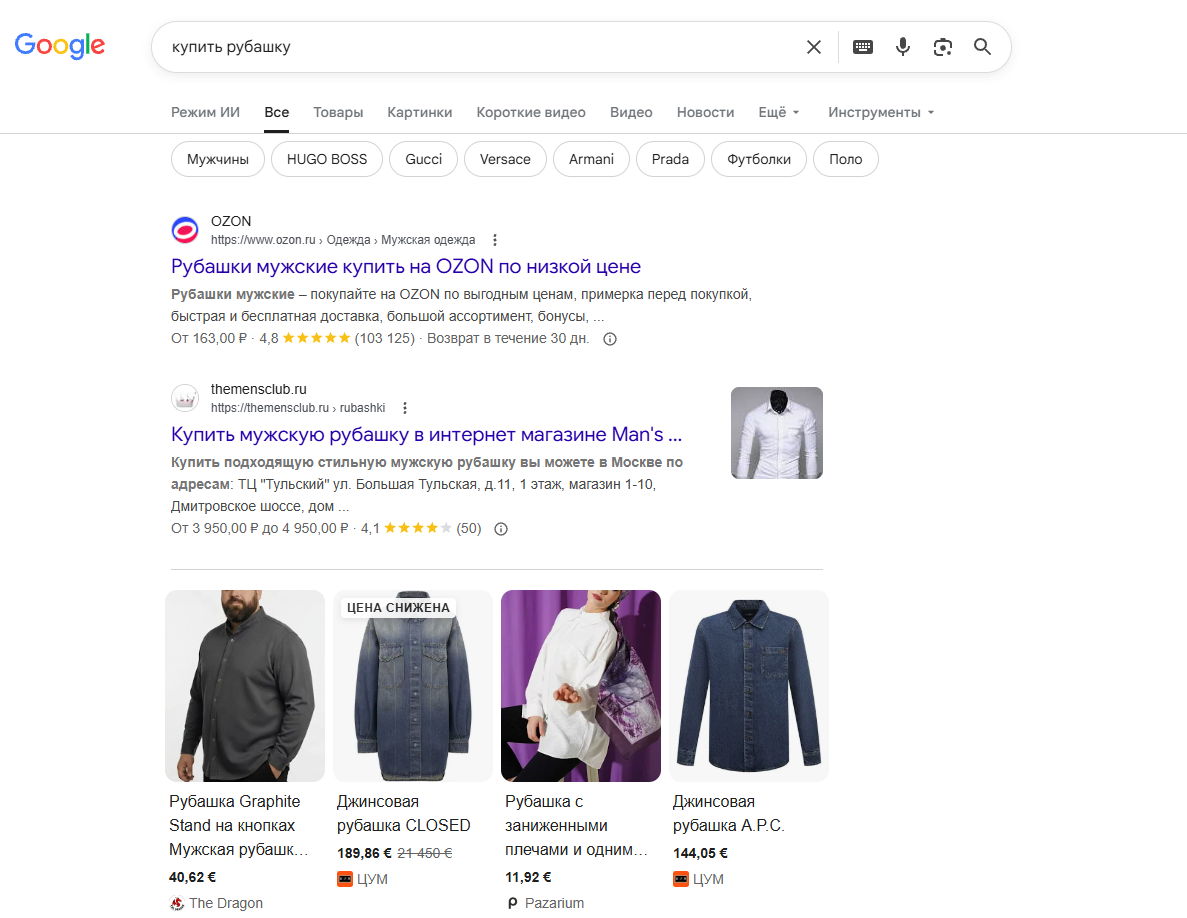Click ЦУМ logo icon under A.P.C. shirt
The width and height of the screenshot is (1187, 918).
click(681, 879)
